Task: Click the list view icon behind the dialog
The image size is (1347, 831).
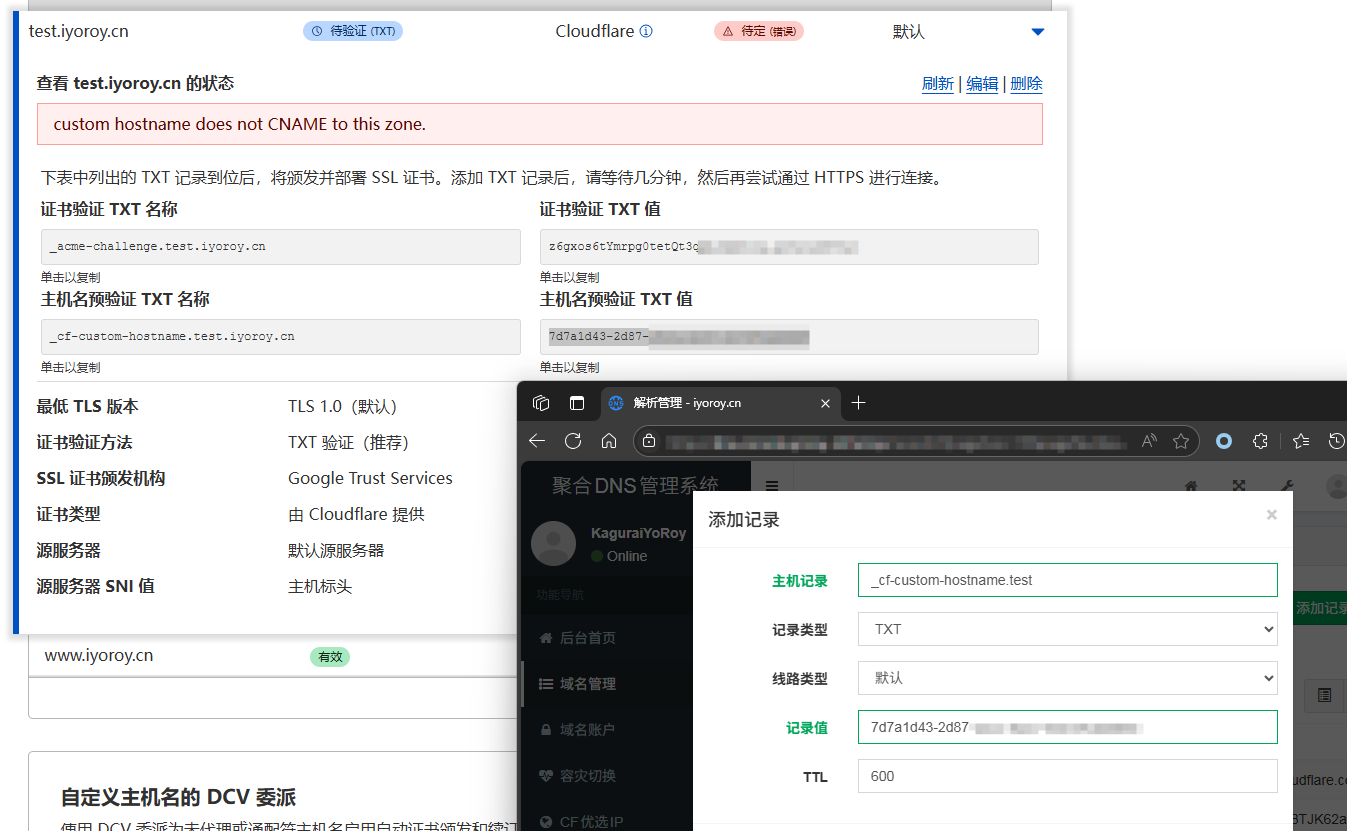Action: 1324,694
